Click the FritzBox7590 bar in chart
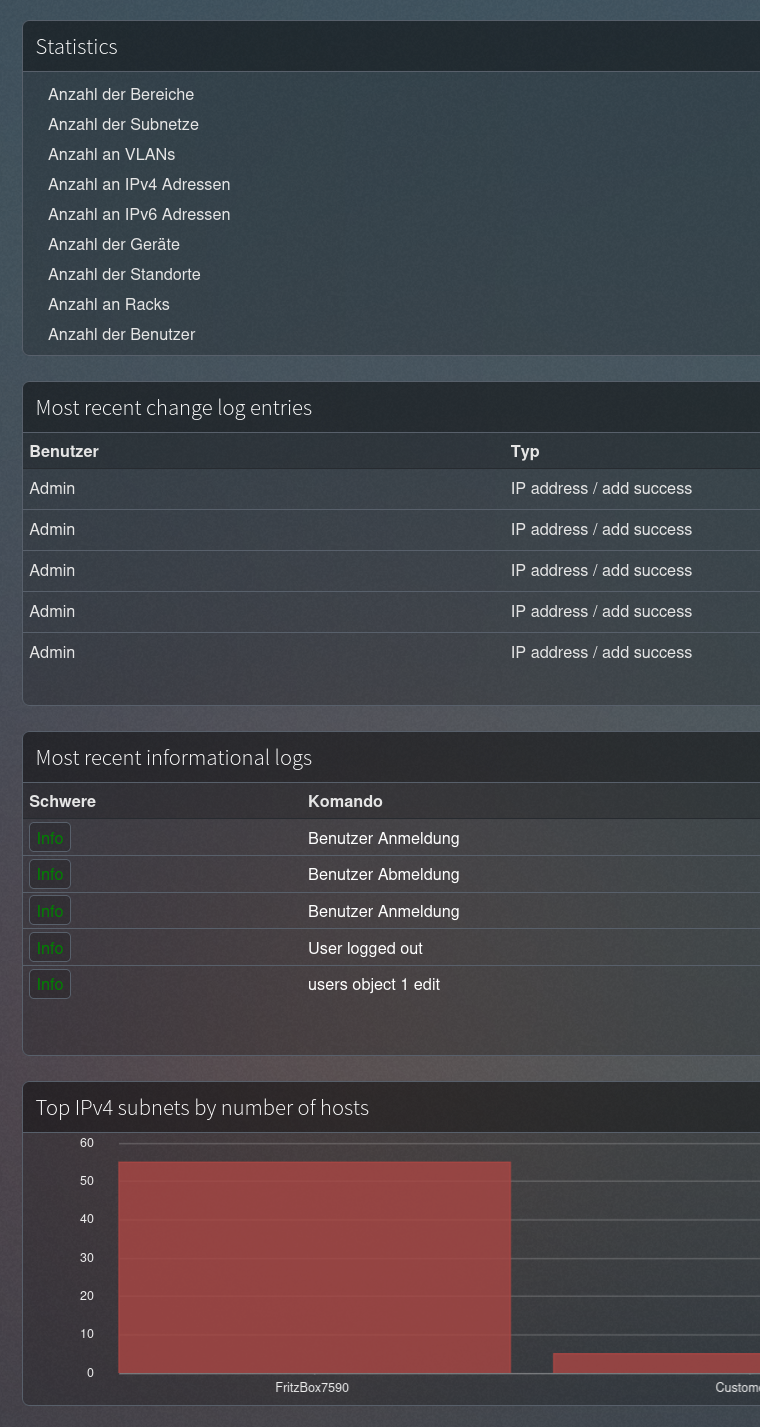Image resolution: width=760 pixels, height=1427 pixels. (x=314, y=1267)
